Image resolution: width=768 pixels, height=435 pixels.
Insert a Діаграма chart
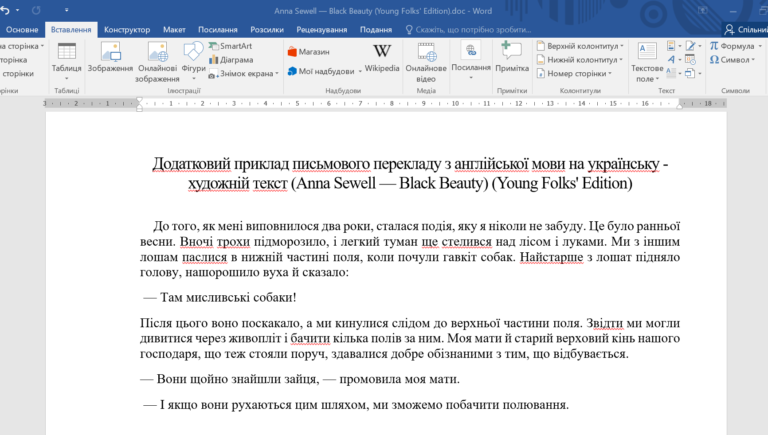pyautogui.click(x=231, y=60)
